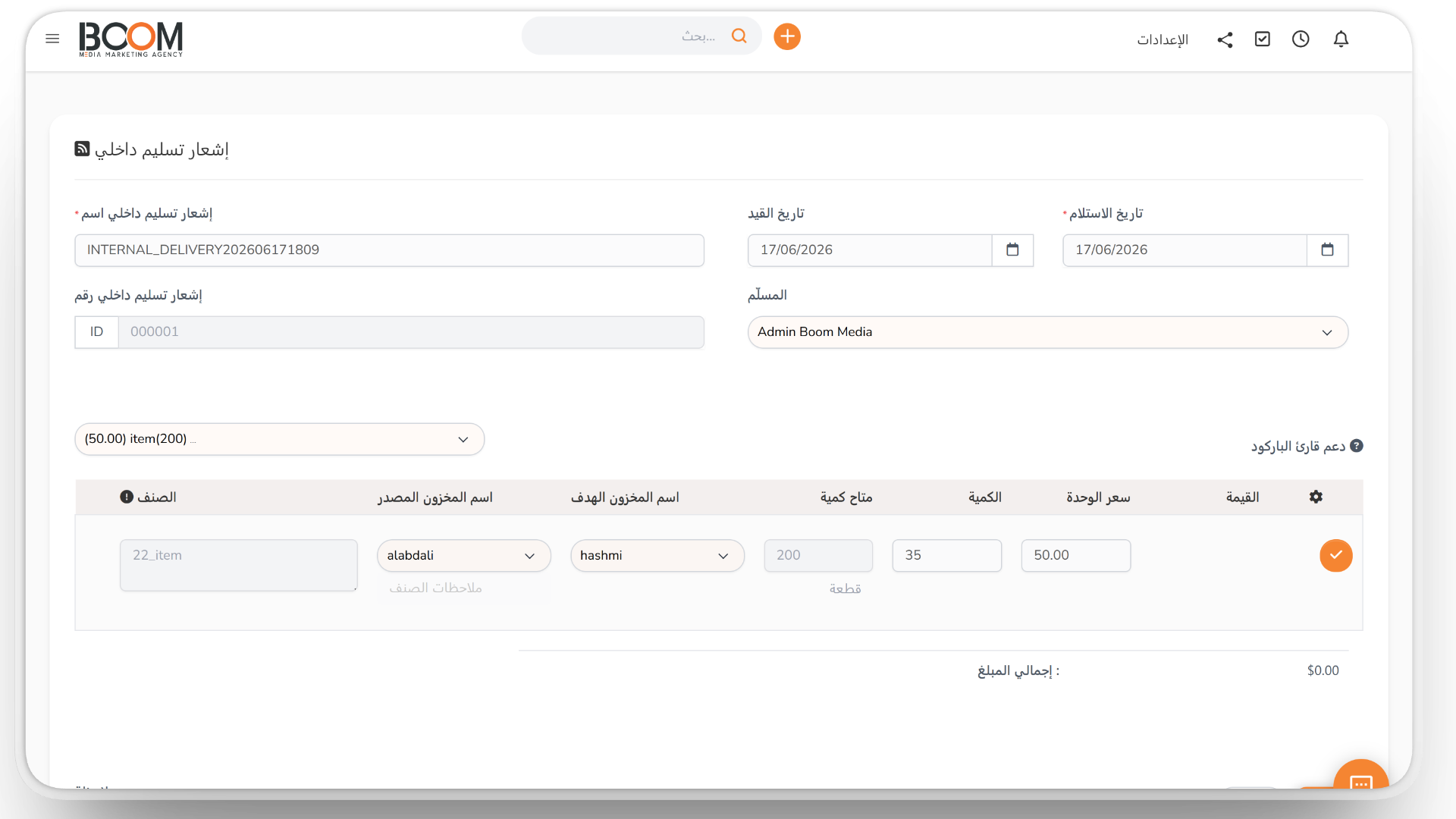Viewport: 1456px width, 819px height.
Task: Click the orange search magnifier icon
Action: click(x=739, y=36)
